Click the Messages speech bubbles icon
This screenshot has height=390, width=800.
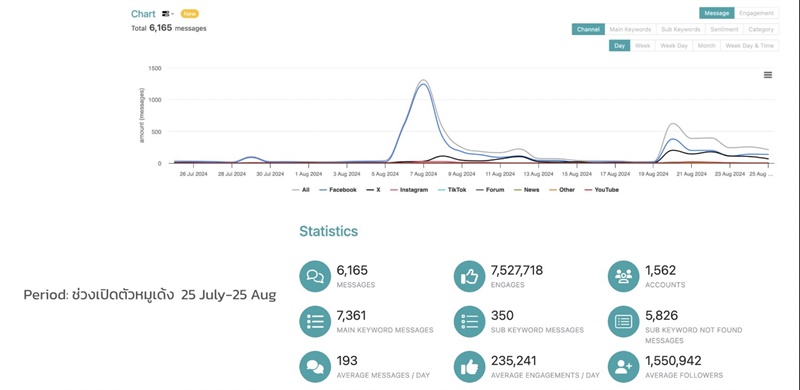pos(315,276)
